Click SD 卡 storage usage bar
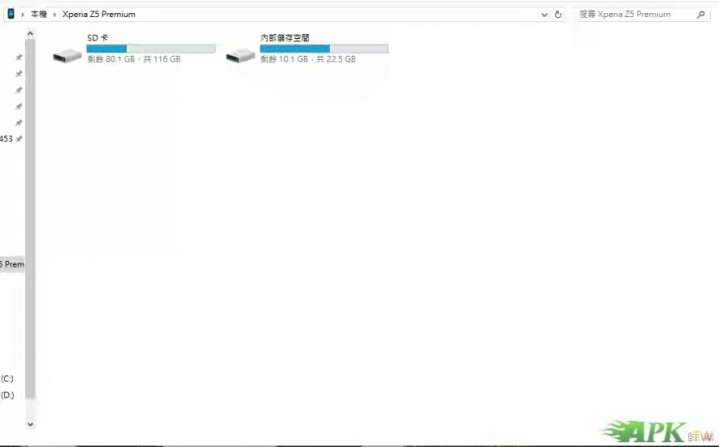 pyautogui.click(x=151, y=48)
